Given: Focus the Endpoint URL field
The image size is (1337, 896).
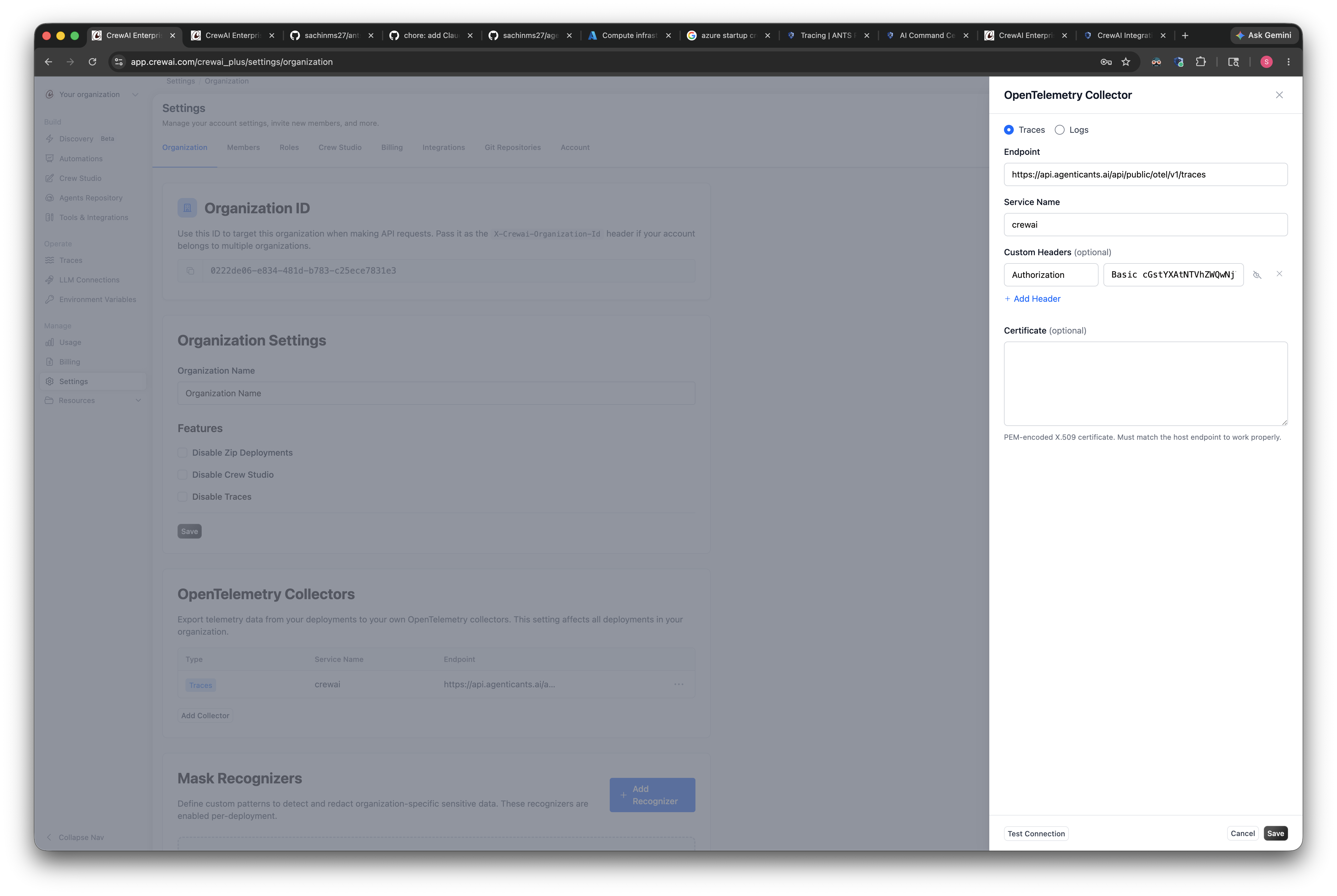Looking at the screenshot, I should (1145, 174).
